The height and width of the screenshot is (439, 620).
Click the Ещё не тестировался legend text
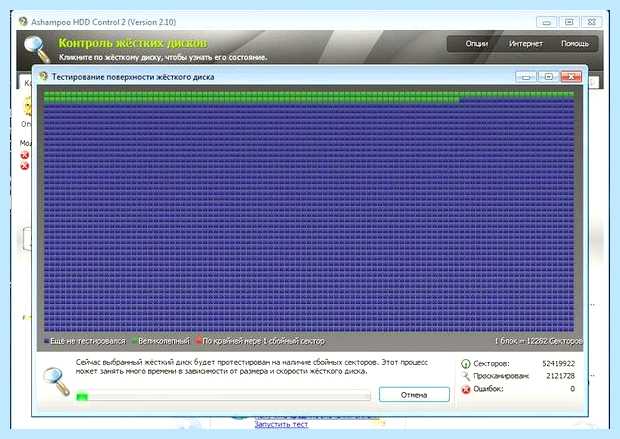tap(88, 341)
